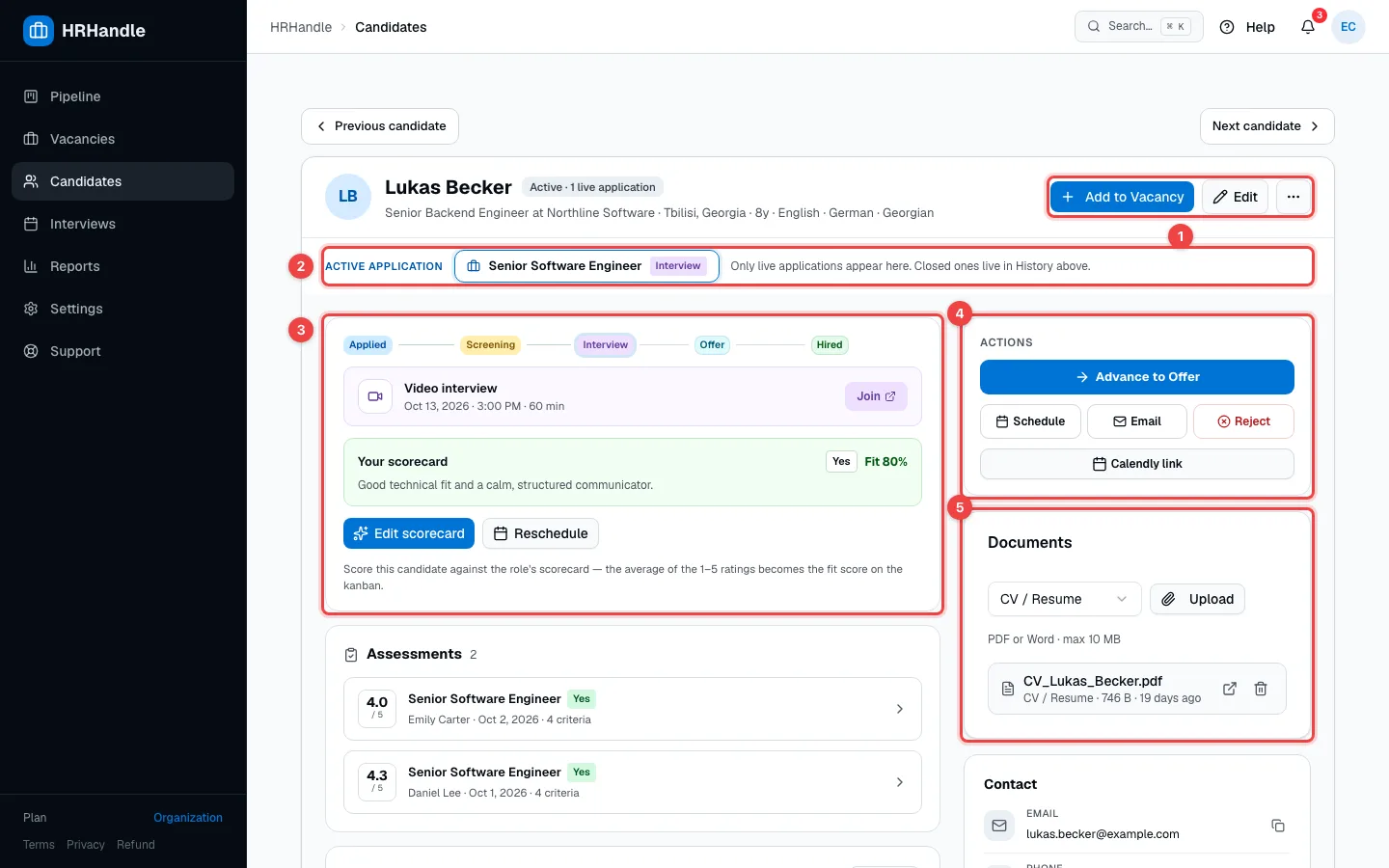Viewport: 1389px width, 868px height.
Task: Open the EC user avatar menu
Action: [1348, 27]
